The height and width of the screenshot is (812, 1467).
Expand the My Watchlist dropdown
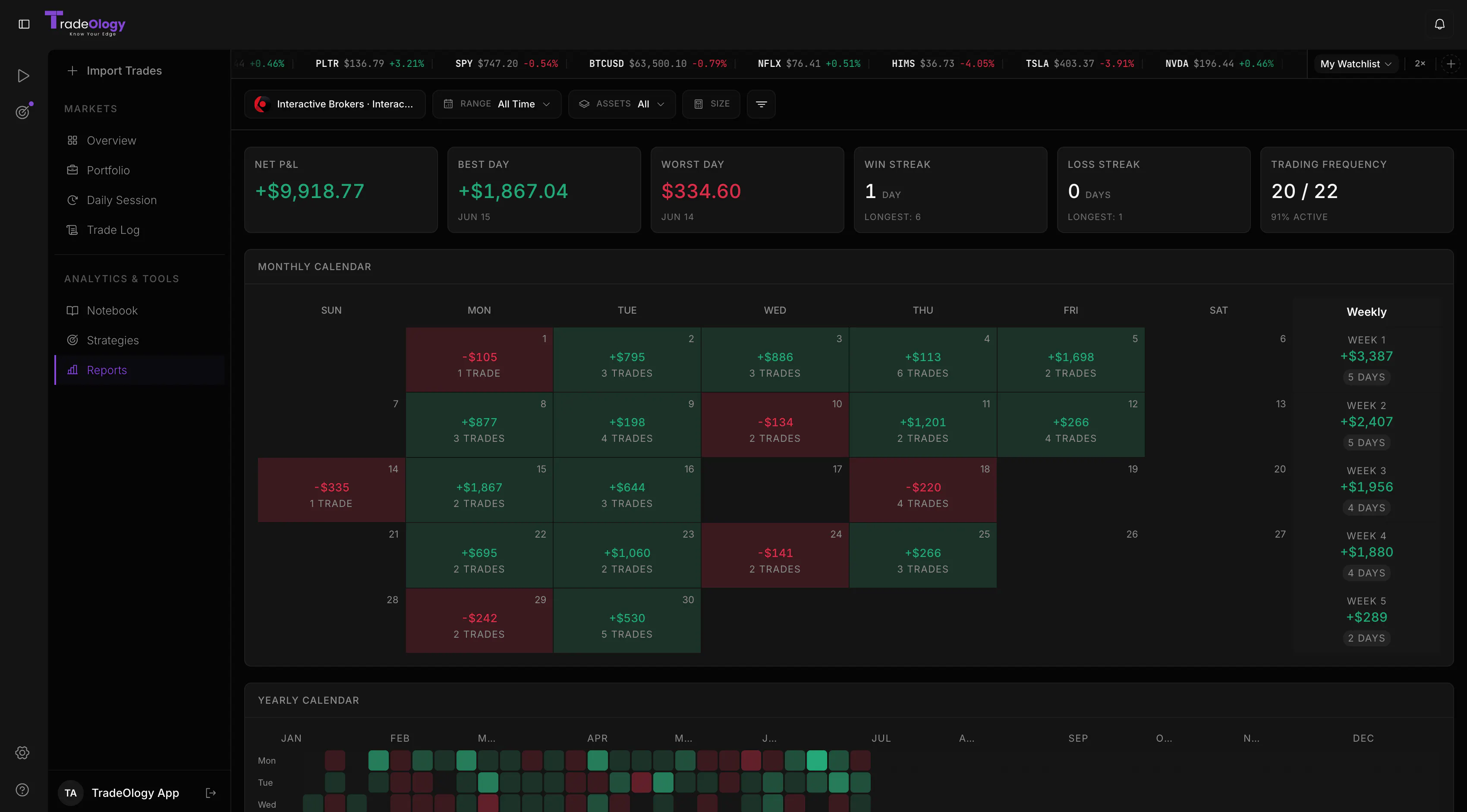point(1356,64)
